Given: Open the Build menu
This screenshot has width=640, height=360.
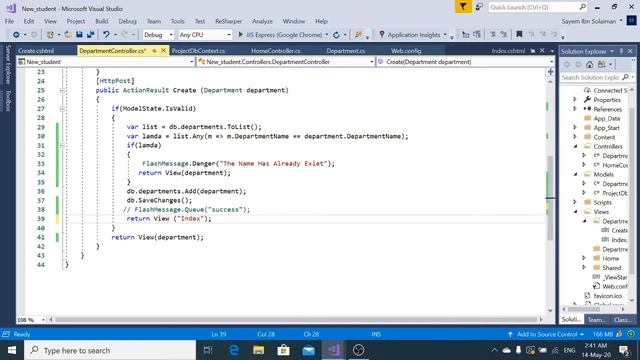Looking at the screenshot, I should (x=102, y=21).
